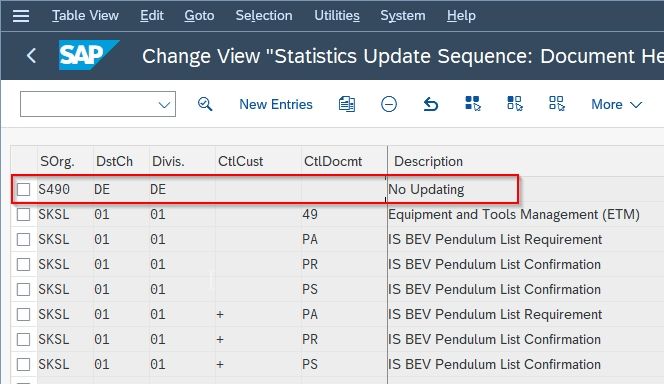Expand the command field dropdown arrow
Screen dimensions: 664x384
point(164,105)
